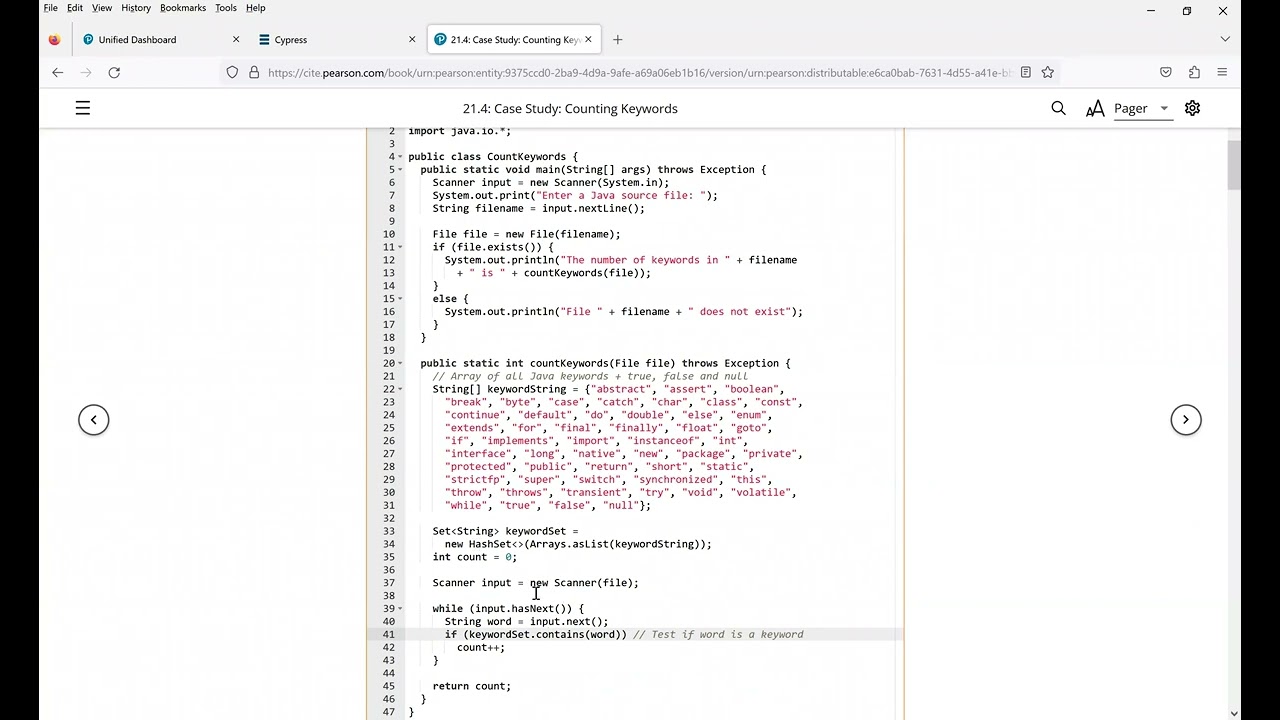Open the Pocket save icon
Screen dimensions: 1280x720
click(x=1166, y=72)
